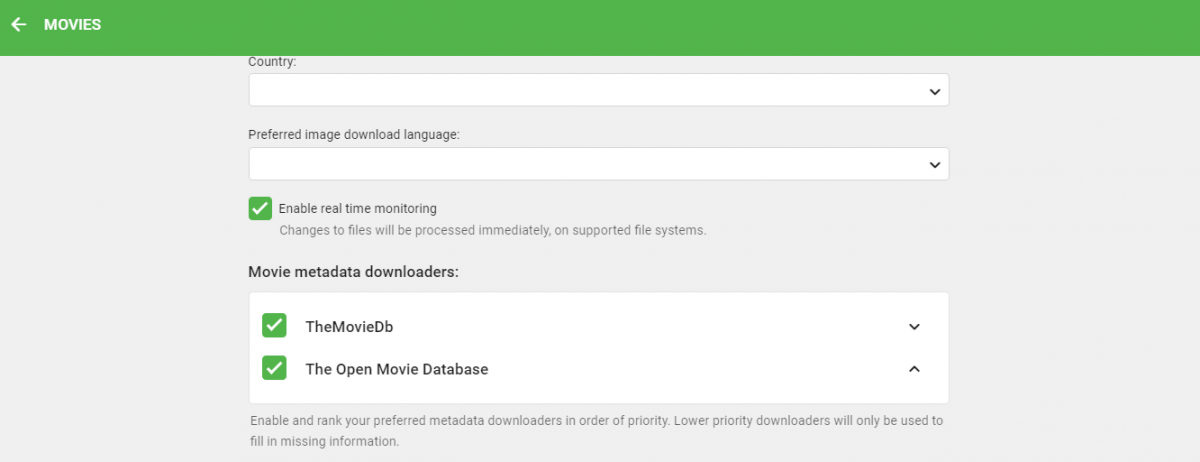Uncheck the TheMovieDb downloader checkbox
1200x462 pixels.
274,326
